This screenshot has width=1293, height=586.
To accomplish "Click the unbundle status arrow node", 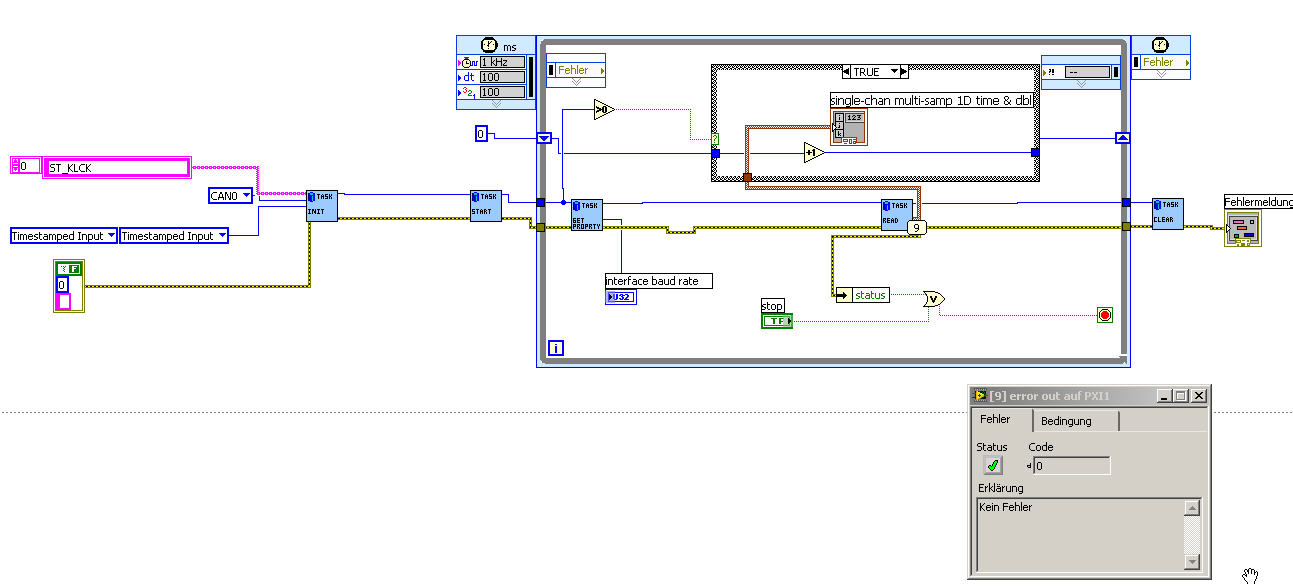I will (843, 295).
